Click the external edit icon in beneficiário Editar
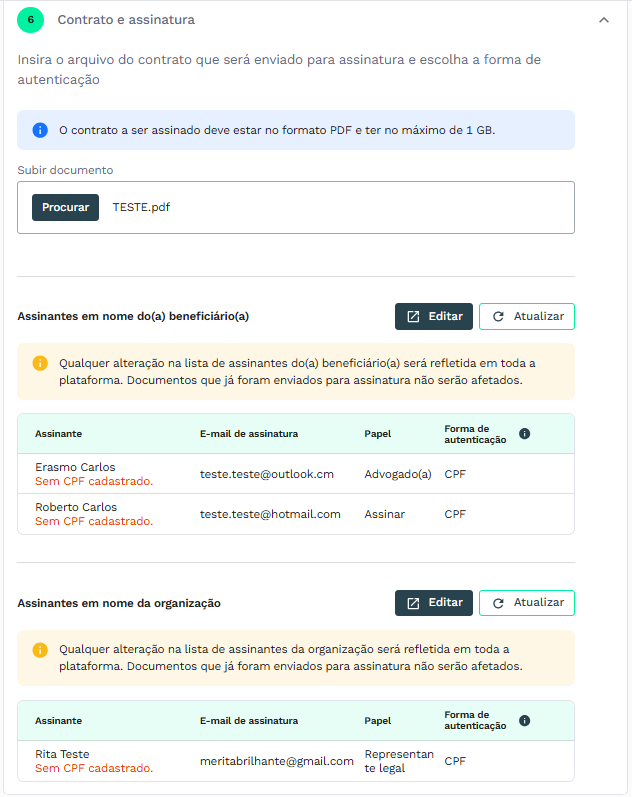Screen dimensions: 632x797 [x=413, y=317]
